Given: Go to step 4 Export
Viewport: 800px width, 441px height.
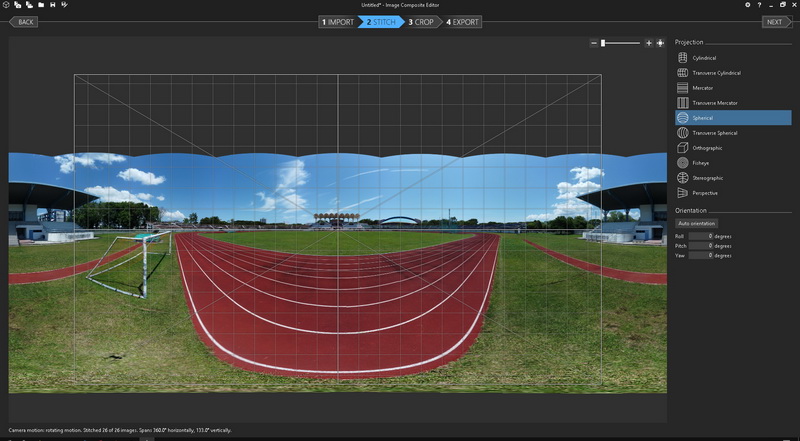Looking at the screenshot, I should pos(462,22).
